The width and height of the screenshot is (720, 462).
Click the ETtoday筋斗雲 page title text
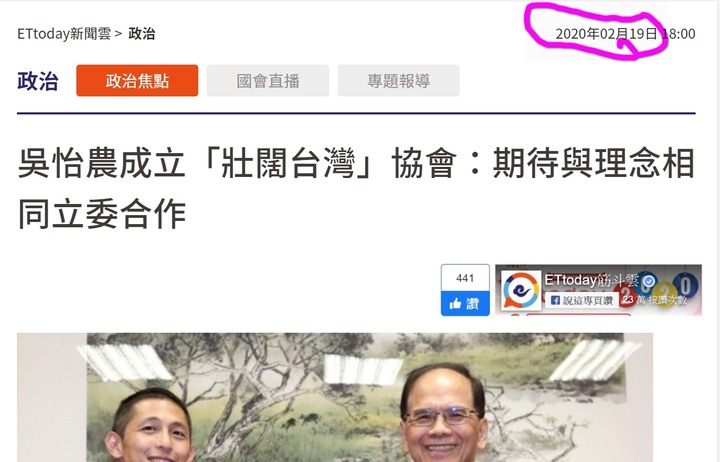click(x=591, y=280)
